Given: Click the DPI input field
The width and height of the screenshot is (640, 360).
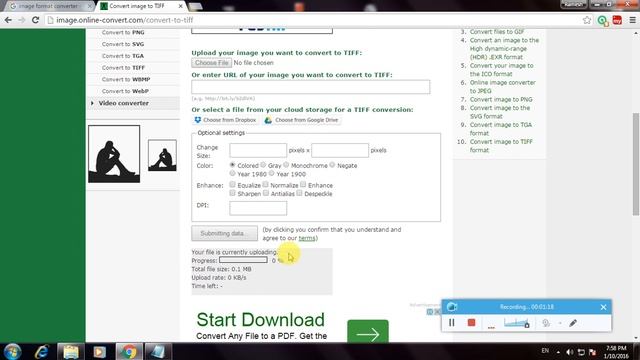Looking at the screenshot, I should tap(258, 208).
